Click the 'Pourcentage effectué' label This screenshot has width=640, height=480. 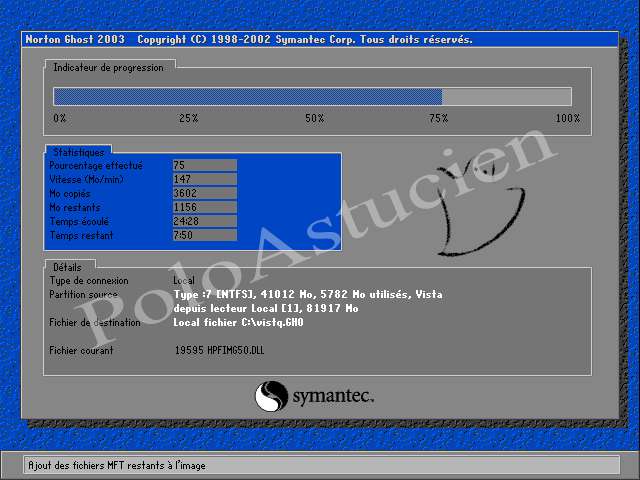[96, 166]
